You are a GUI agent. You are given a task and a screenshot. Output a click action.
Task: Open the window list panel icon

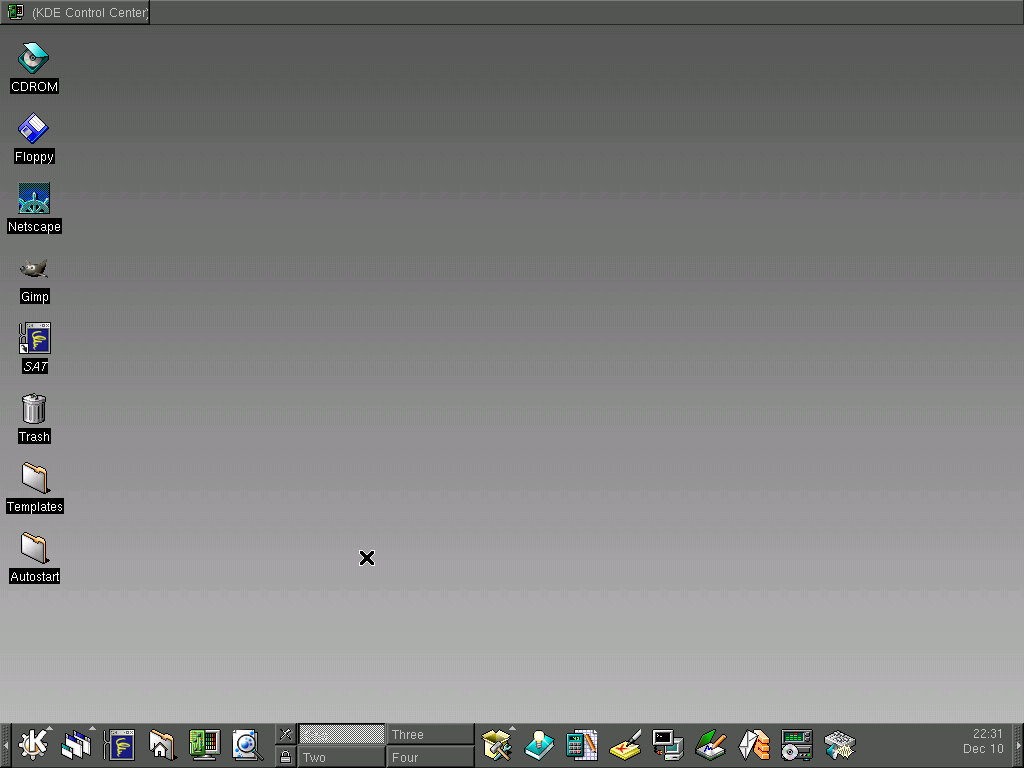[x=77, y=745]
